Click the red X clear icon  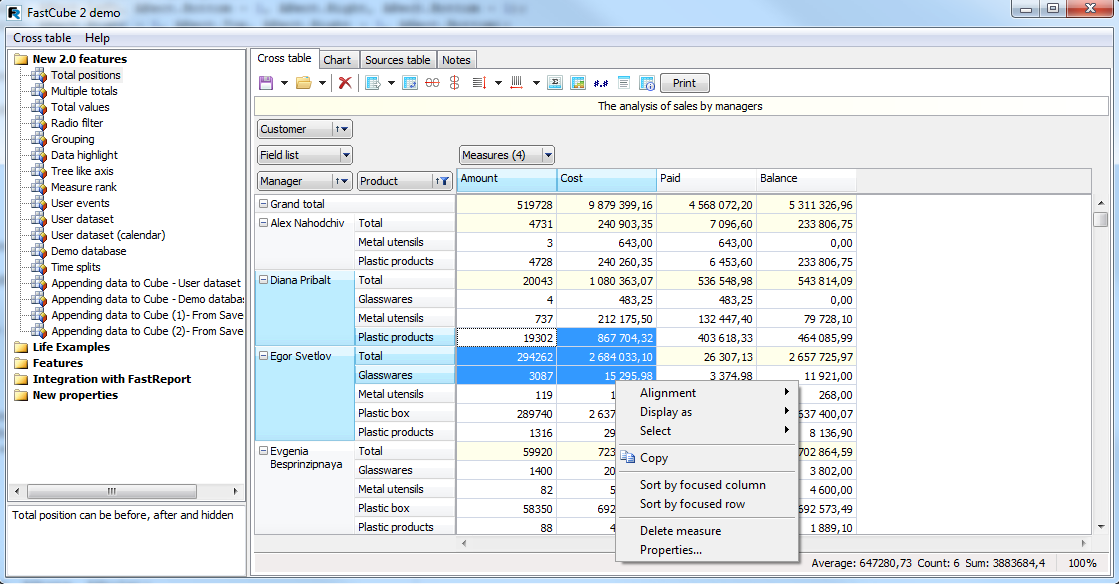pyautogui.click(x=345, y=83)
